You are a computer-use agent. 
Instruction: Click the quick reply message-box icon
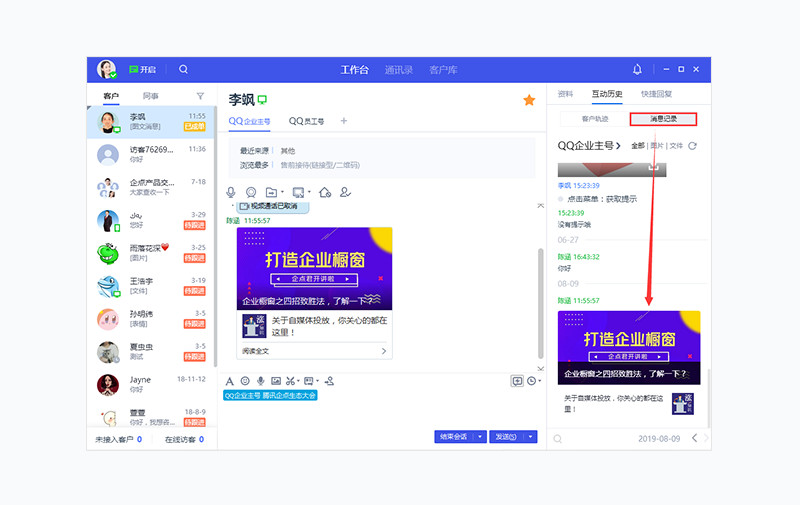coord(309,381)
